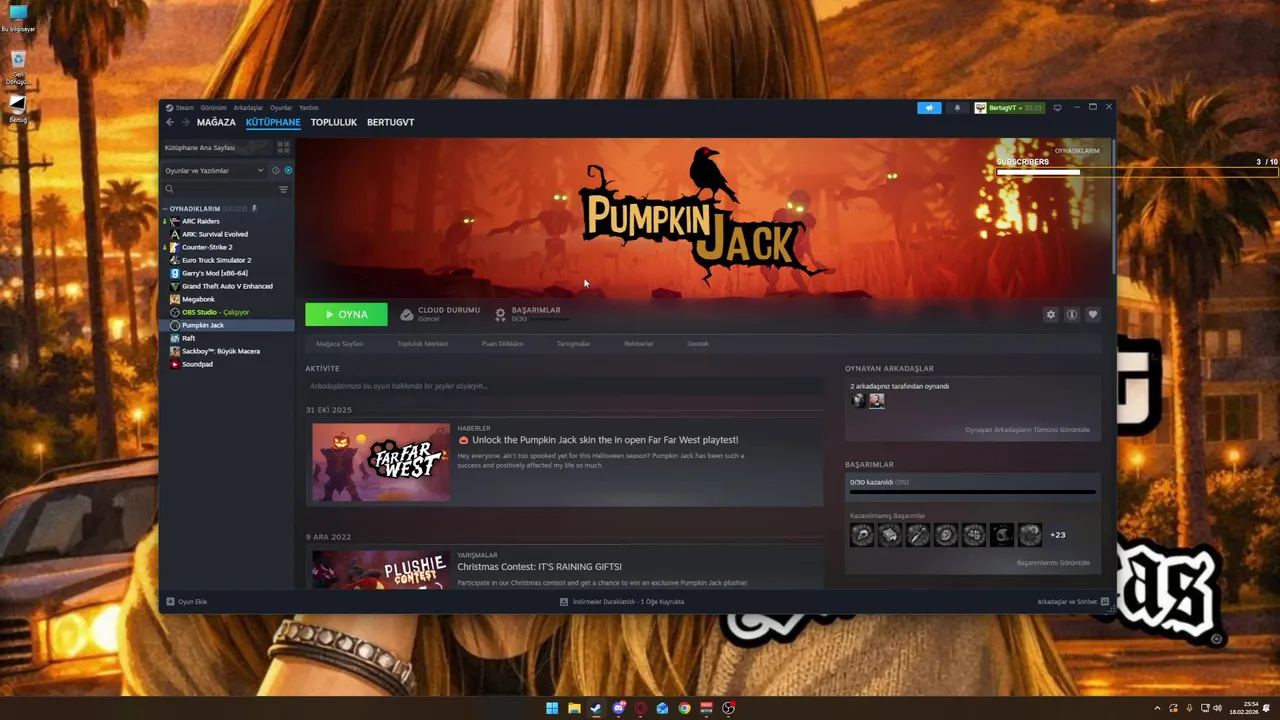The image size is (1280, 720).
Task: Open collections grid view icon
Action: (283, 147)
